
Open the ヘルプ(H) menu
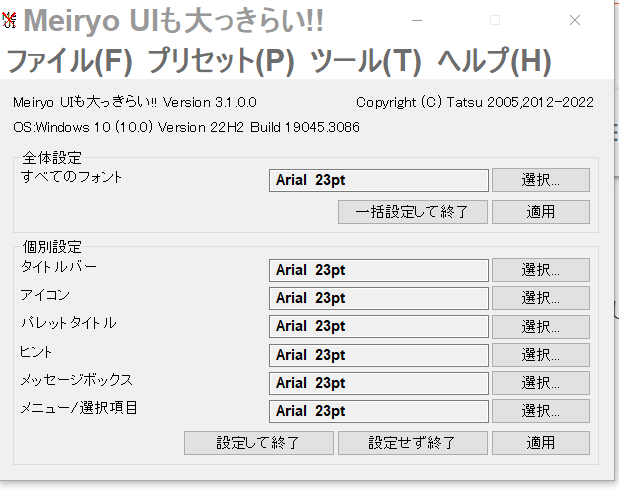[494, 61]
